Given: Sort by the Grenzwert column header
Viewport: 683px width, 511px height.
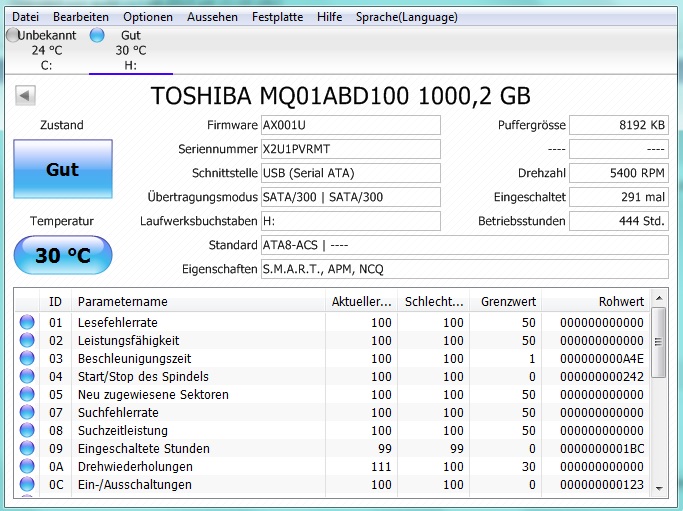Looking at the screenshot, I should 505,301.
